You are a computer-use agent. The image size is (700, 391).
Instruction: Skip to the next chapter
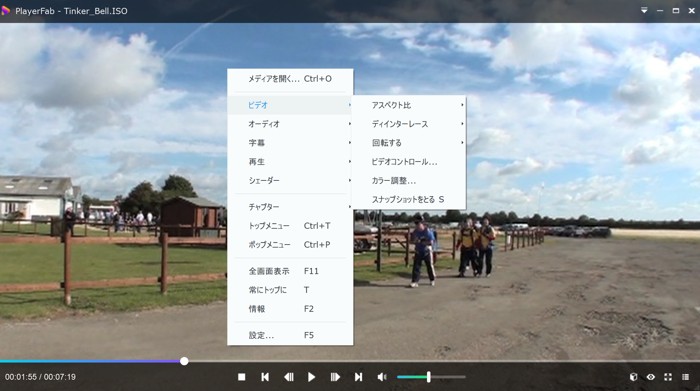(358, 377)
